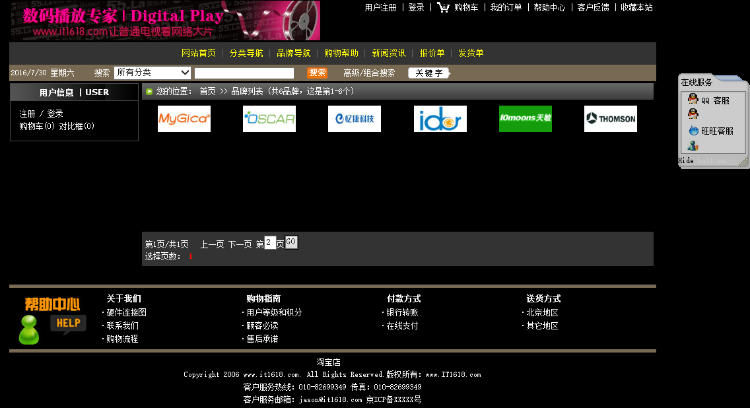Viewport: 750px width, 408px height.
Task: Click the GO pagination button
Action: click(x=291, y=242)
